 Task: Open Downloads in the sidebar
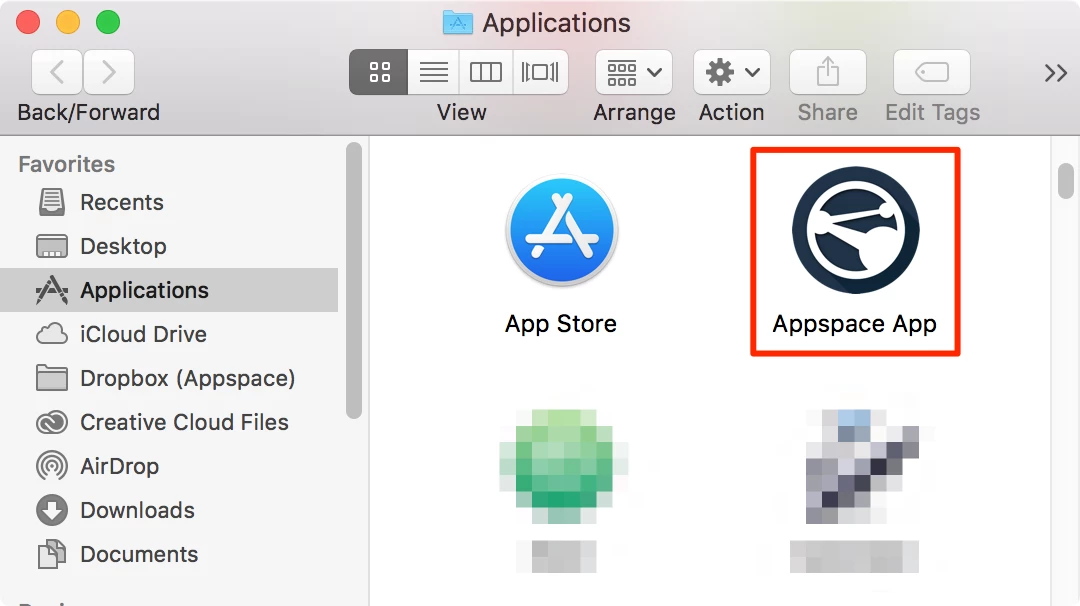click(169, 510)
